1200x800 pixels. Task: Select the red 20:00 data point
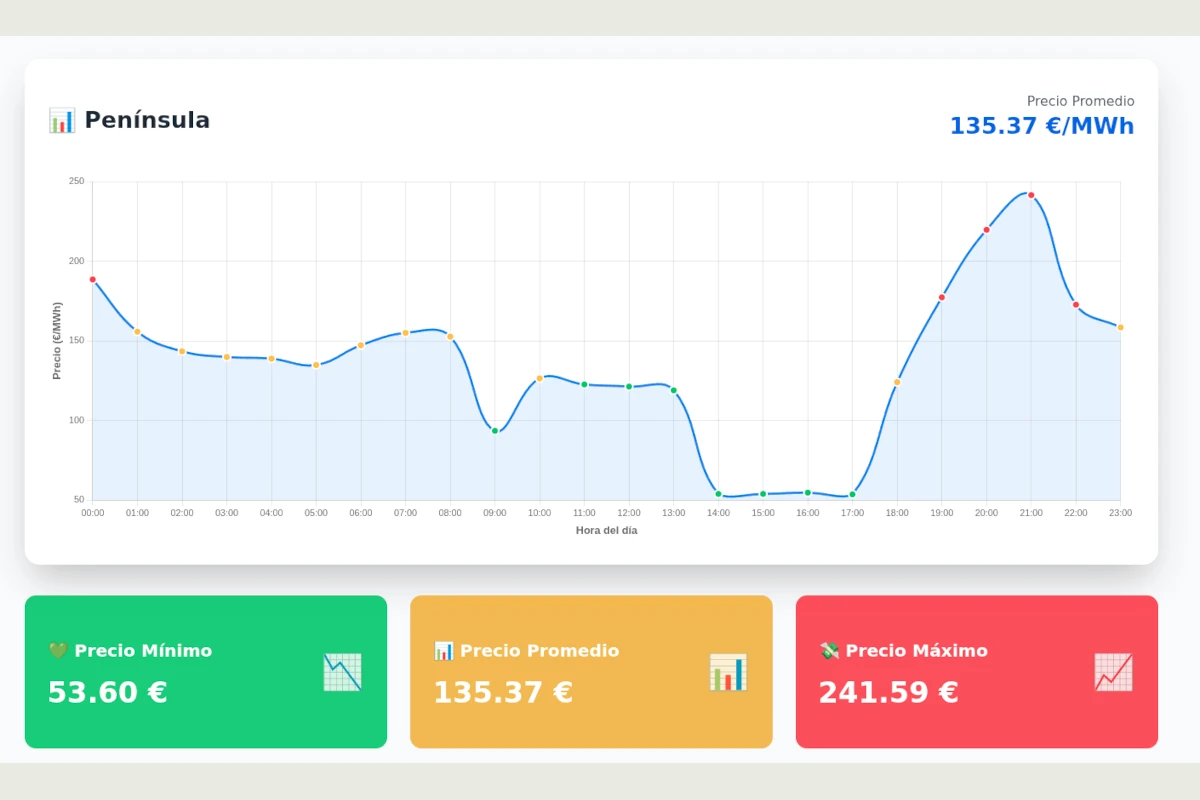pyautogui.click(x=986, y=230)
